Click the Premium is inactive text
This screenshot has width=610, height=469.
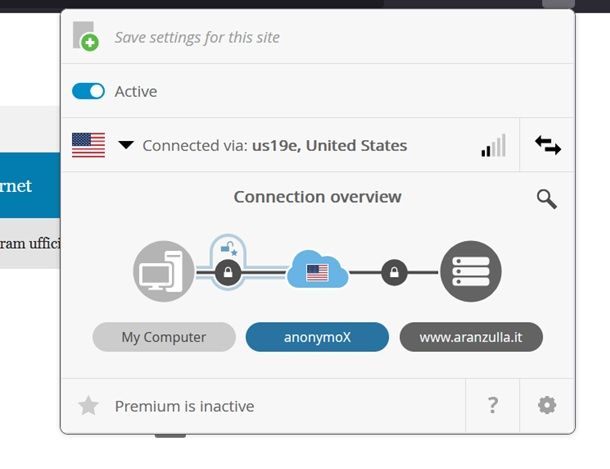(x=184, y=406)
